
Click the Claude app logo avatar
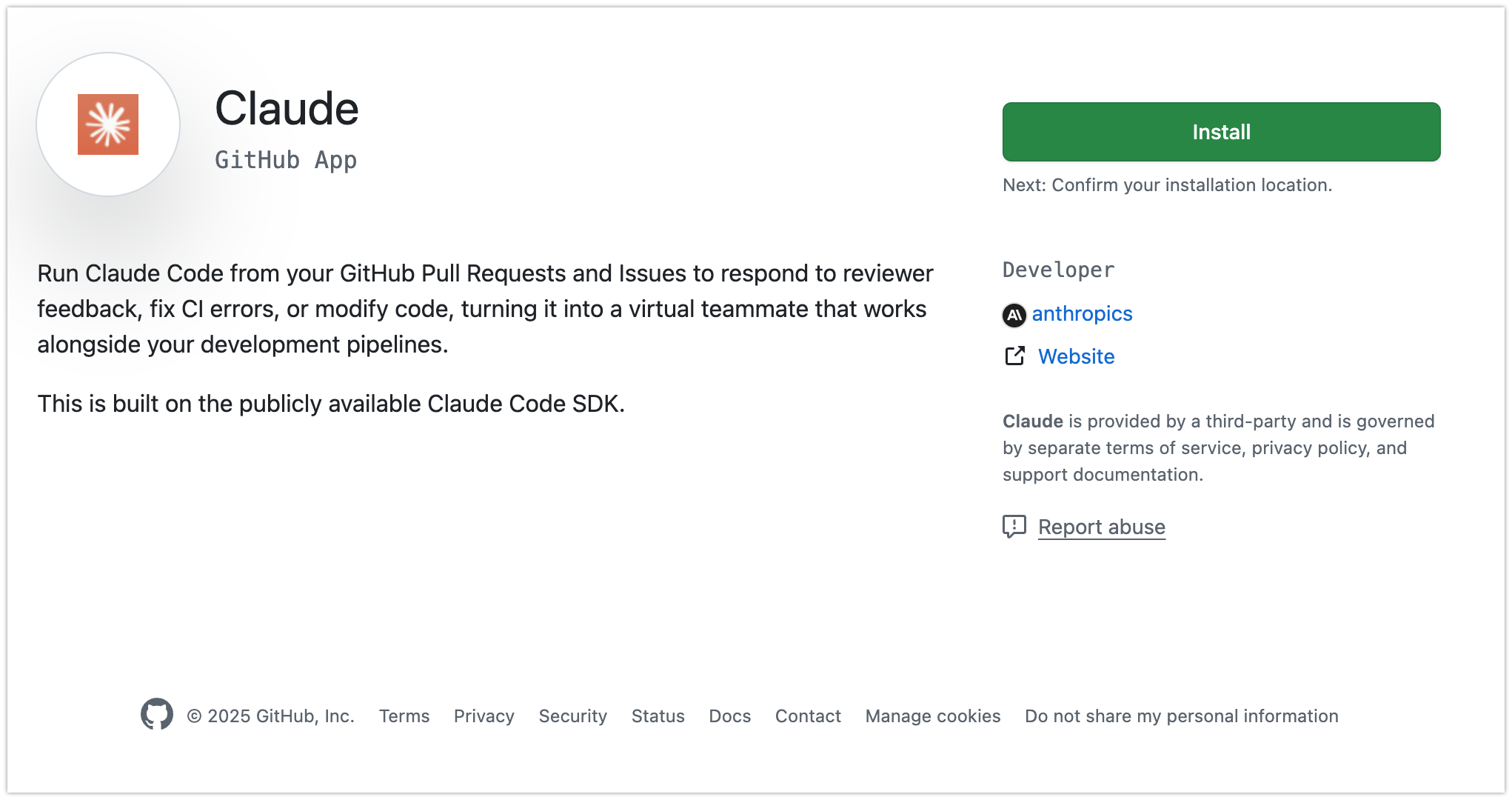click(x=108, y=124)
